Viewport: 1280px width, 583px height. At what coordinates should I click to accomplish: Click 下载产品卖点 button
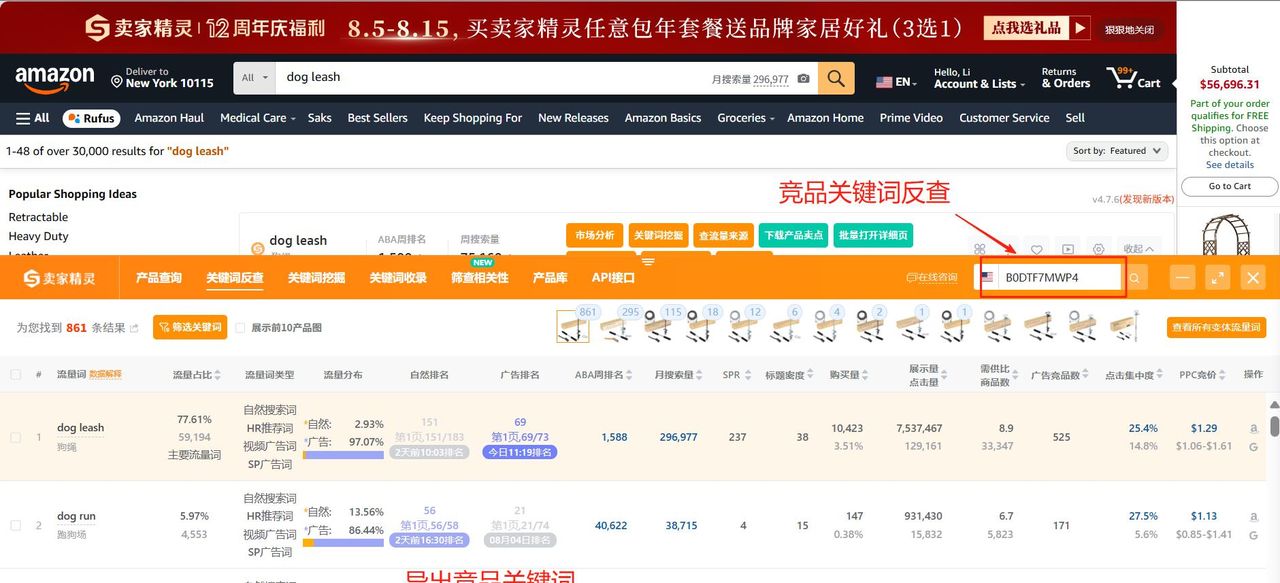793,235
